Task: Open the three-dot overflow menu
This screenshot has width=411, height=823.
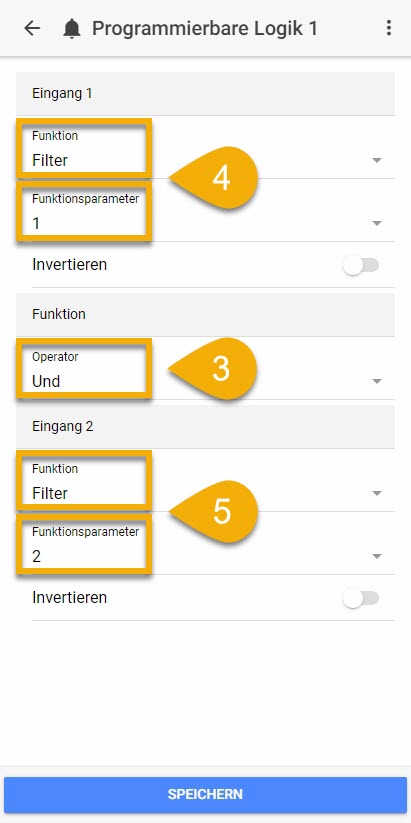Action: point(388,28)
